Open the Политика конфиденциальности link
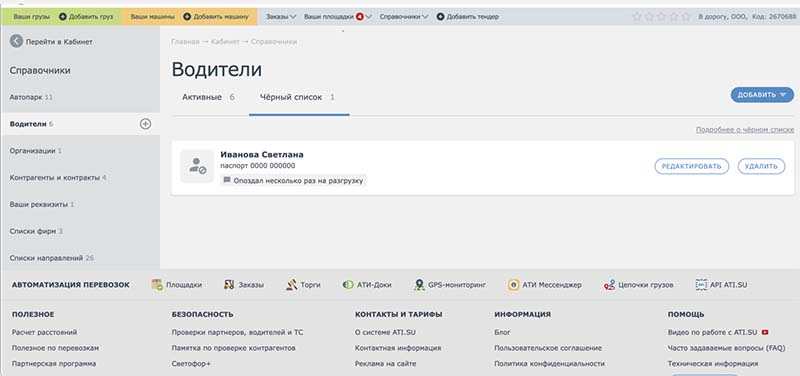 click(549, 364)
